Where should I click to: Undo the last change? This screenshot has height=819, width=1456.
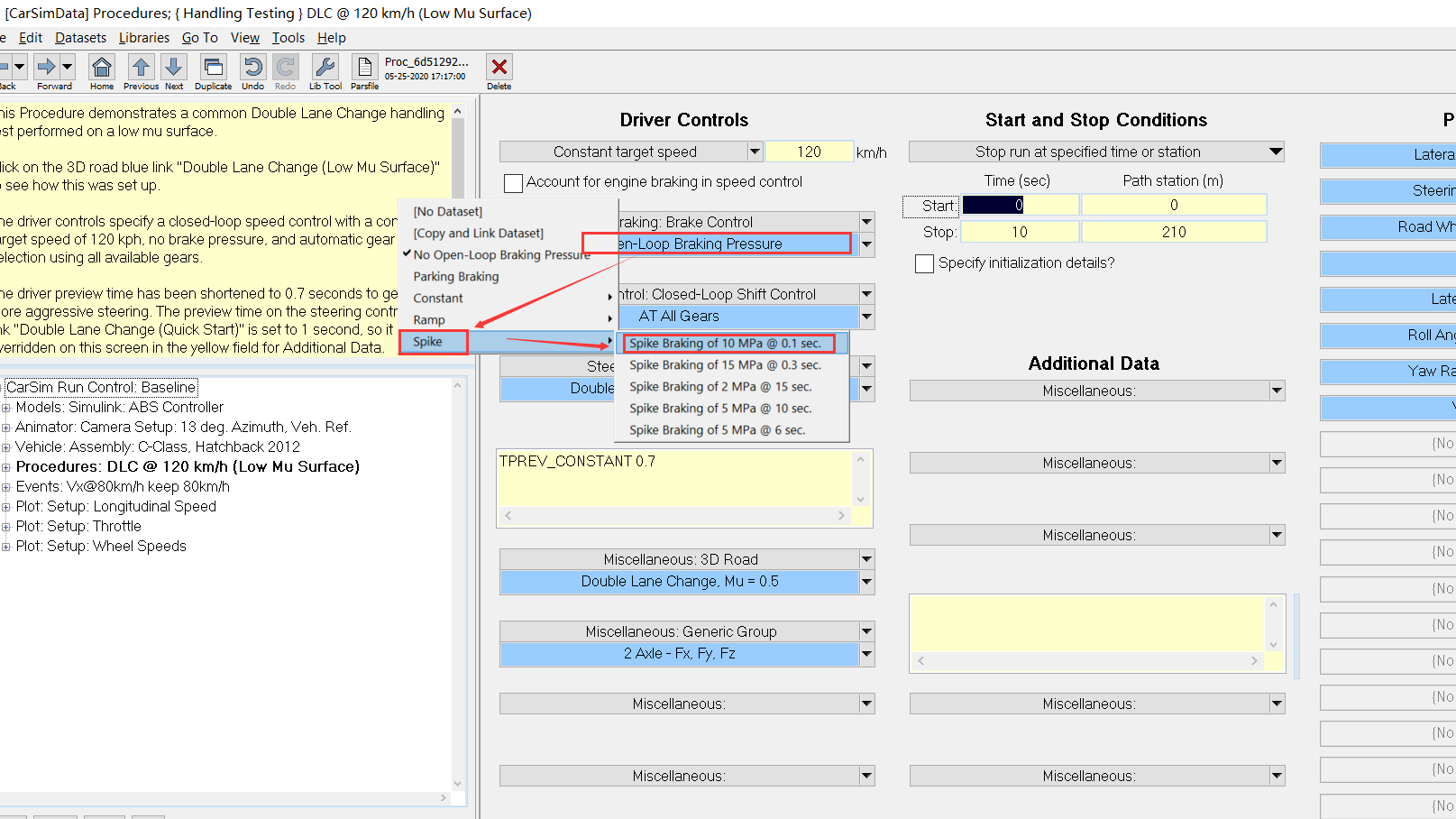point(253,68)
